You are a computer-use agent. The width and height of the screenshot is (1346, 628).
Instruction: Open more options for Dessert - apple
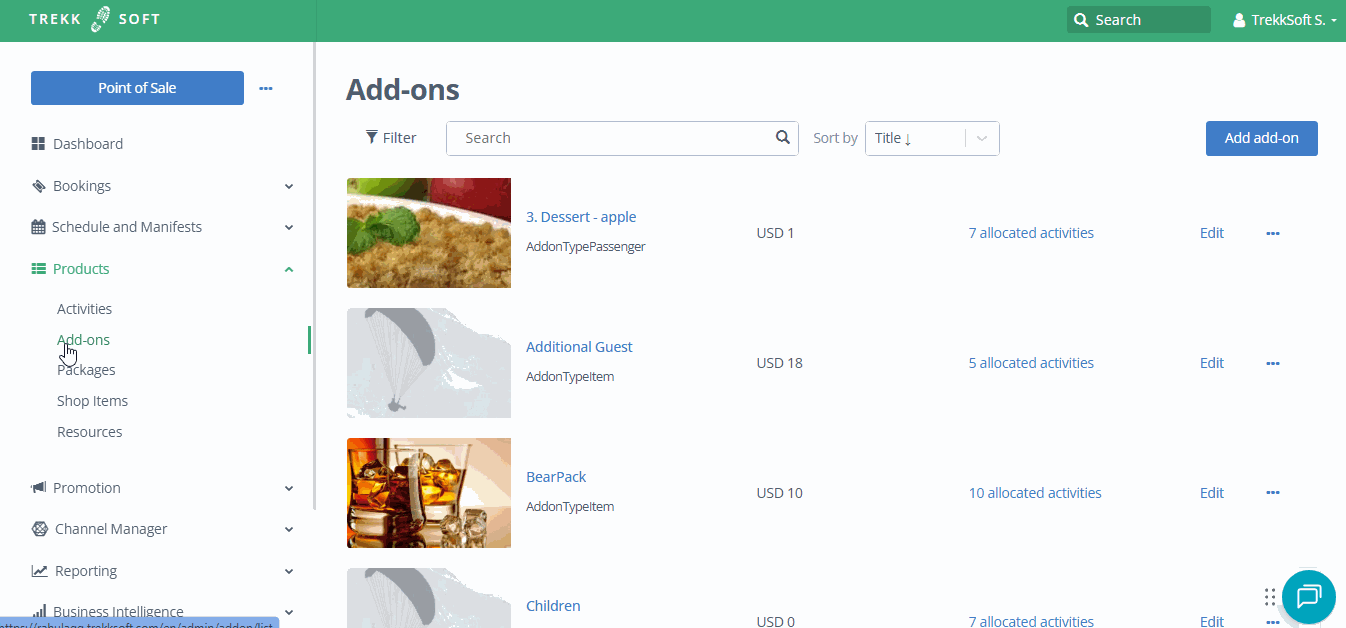[1273, 233]
